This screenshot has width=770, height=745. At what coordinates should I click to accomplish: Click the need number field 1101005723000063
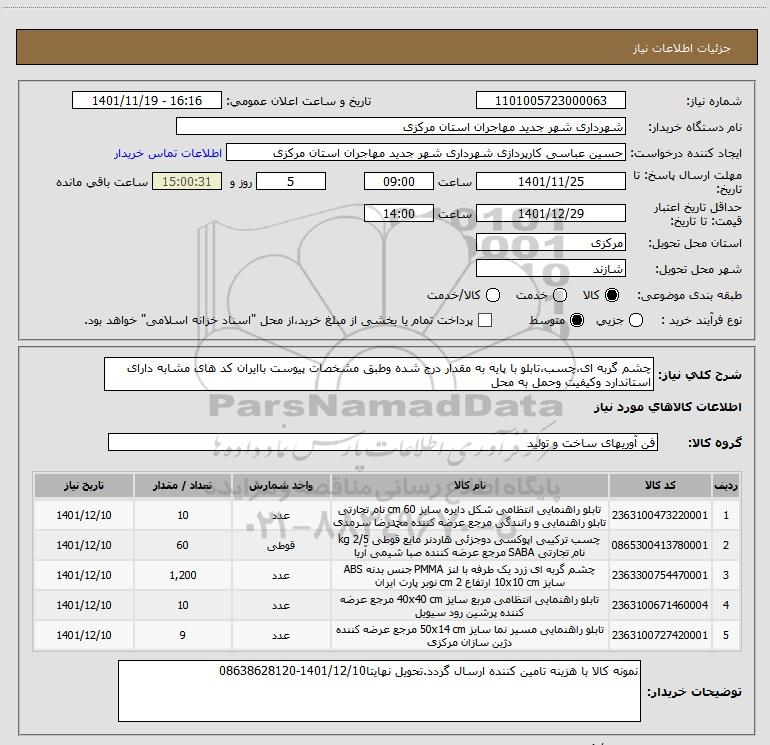pos(550,101)
